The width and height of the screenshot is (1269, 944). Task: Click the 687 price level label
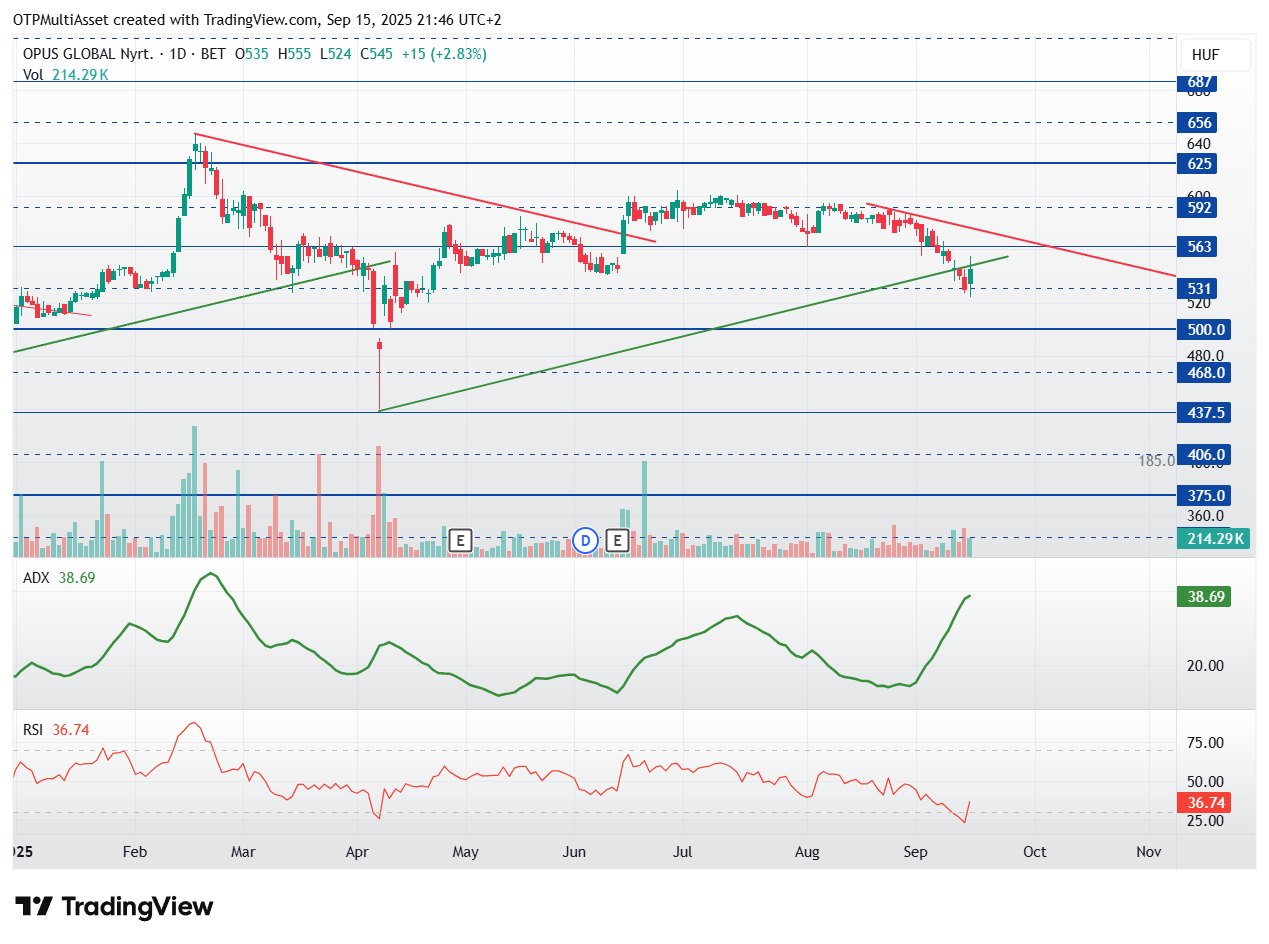(1201, 82)
